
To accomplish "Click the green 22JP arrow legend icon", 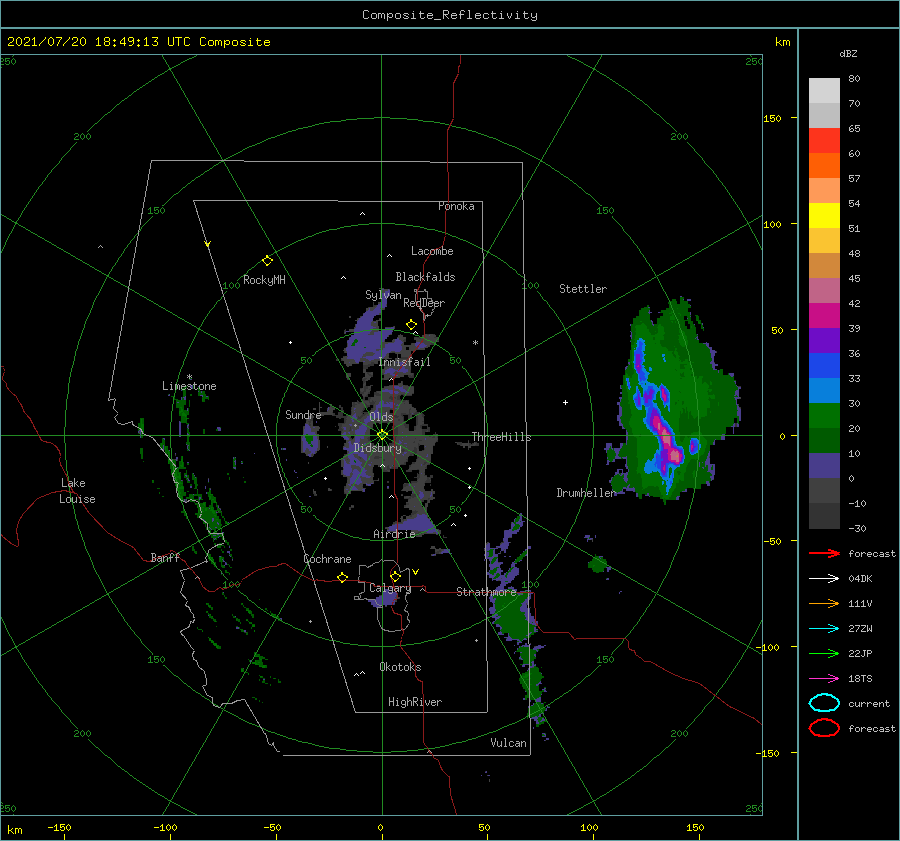I will click(824, 653).
